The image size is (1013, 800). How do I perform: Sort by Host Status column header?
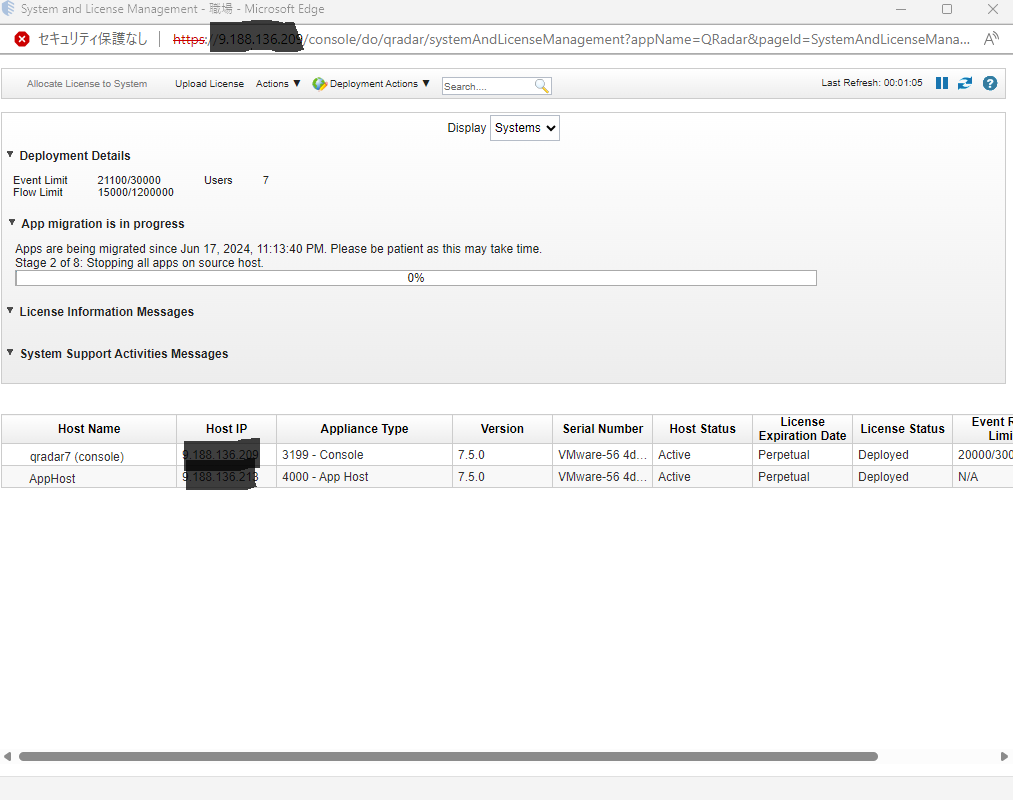coord(702,429)
